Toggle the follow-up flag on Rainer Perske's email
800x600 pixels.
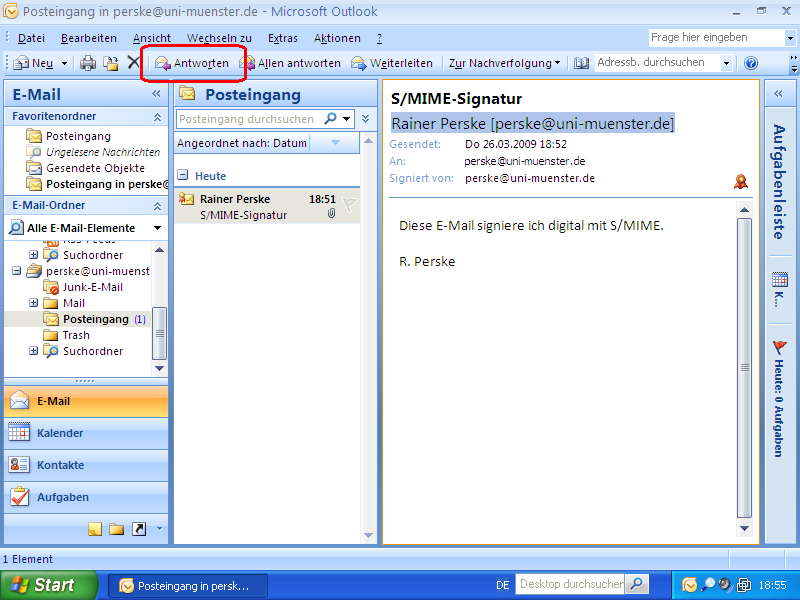tap(349, 204)
